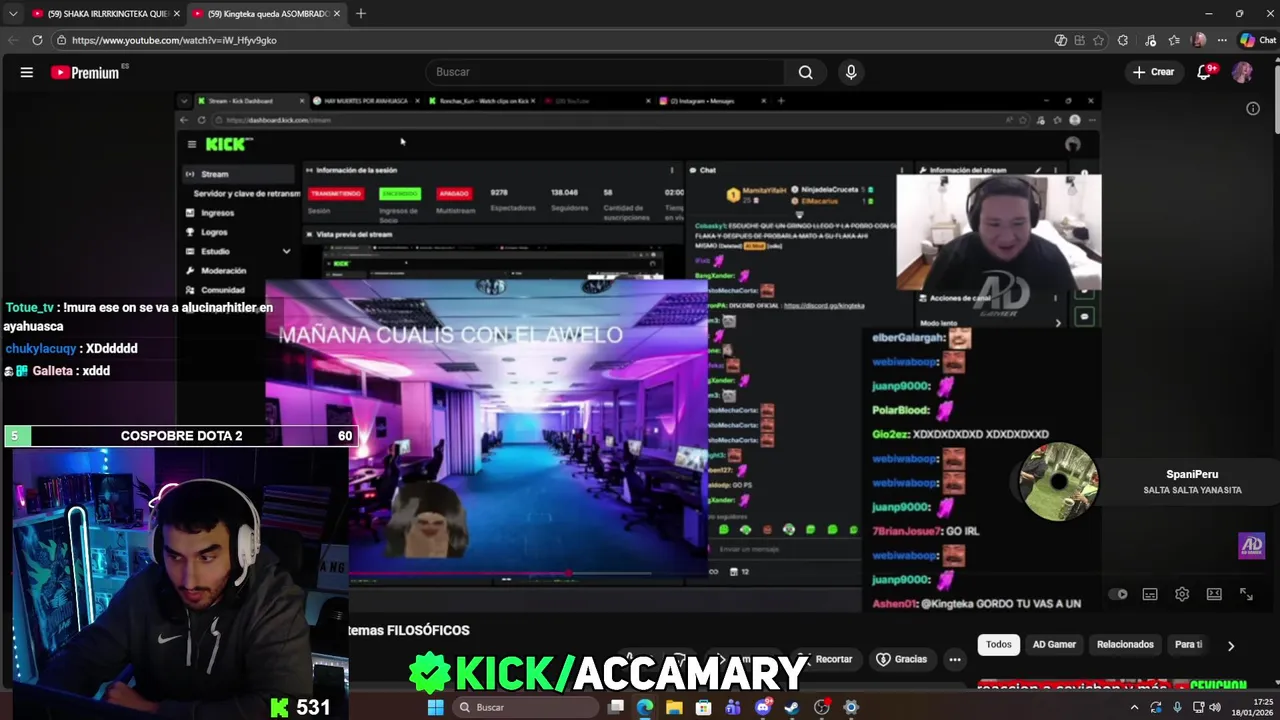Image resolution: width=1280 pixels, height=720 pixels.
Task: Show more chips with right arrow
Action: coord(1231,646)
